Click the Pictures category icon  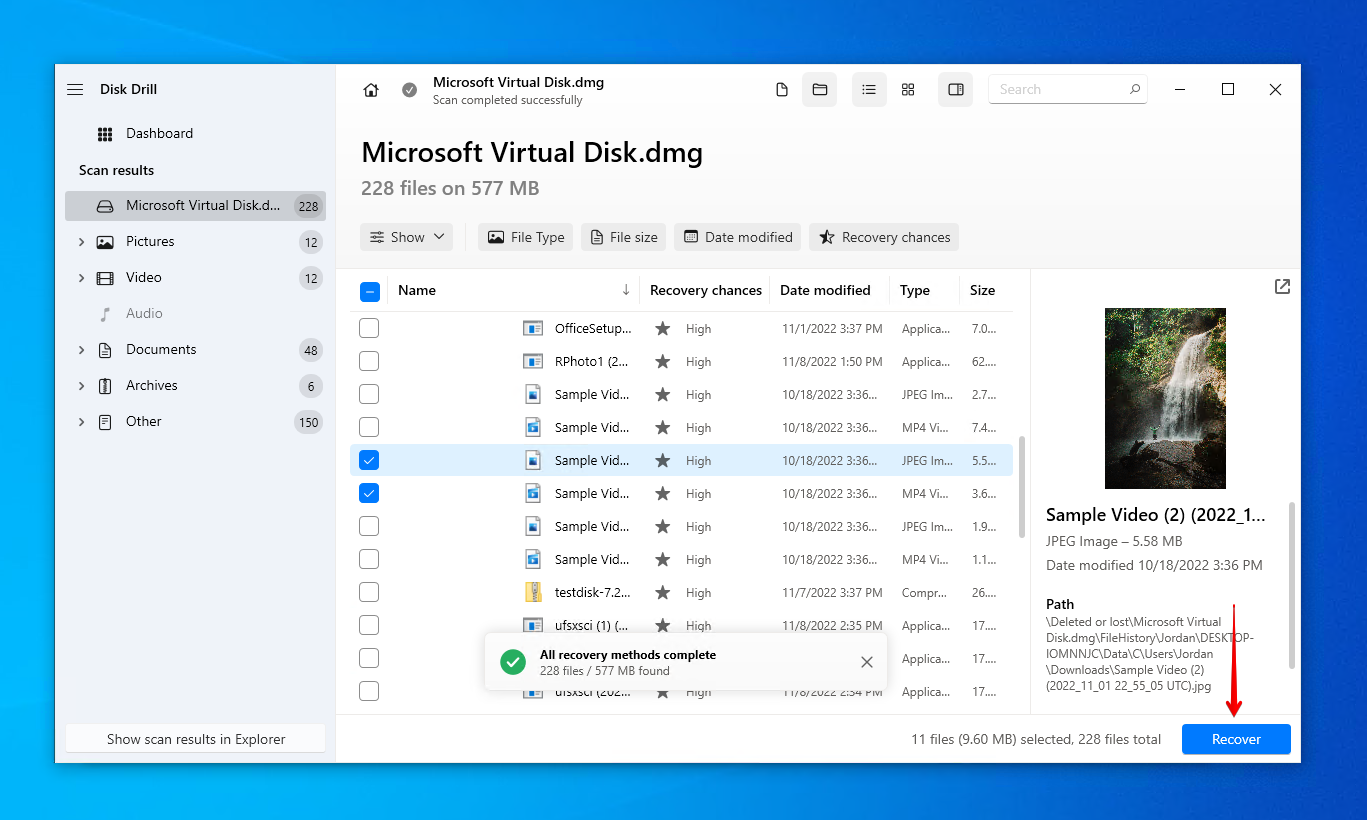(x=105, y=242)
